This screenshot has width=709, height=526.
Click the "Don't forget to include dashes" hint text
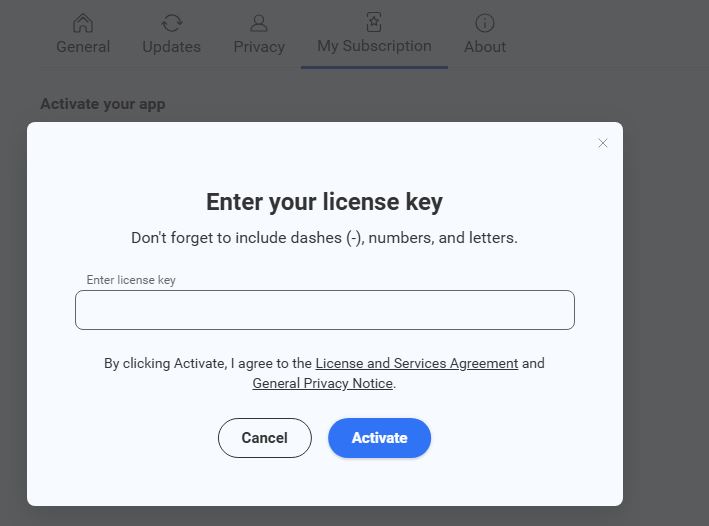(x=324, y=239)
